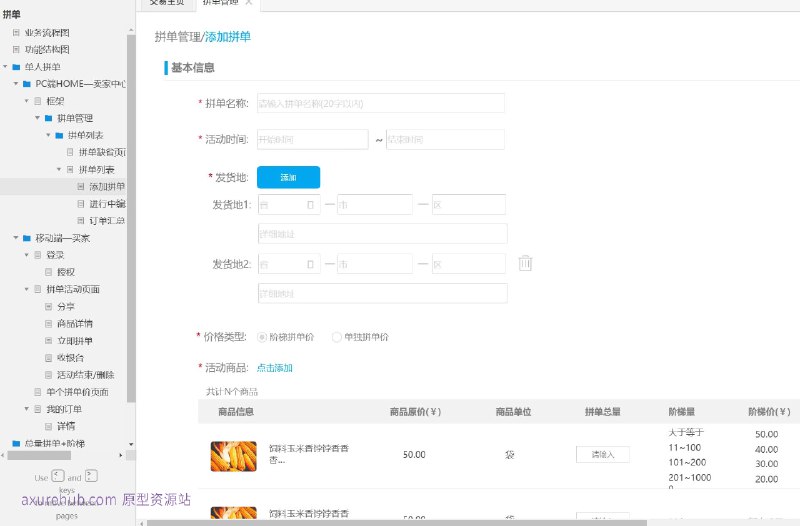Click the blue 添加 button
The height and width of the screenshot is (526, 800).
288,177
